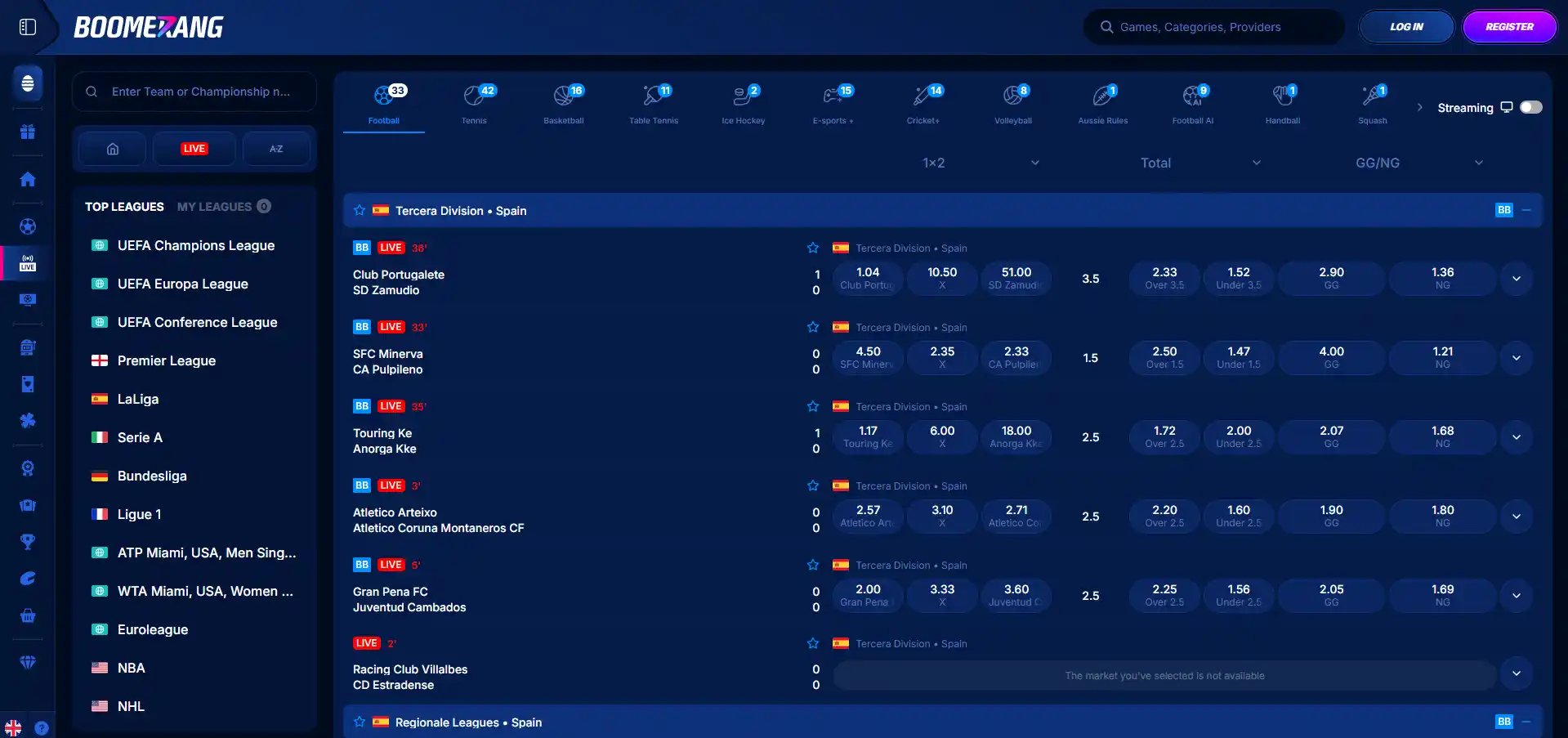1568x738 pixels.
Task: Open the help question mark icon
Action: 42,728
